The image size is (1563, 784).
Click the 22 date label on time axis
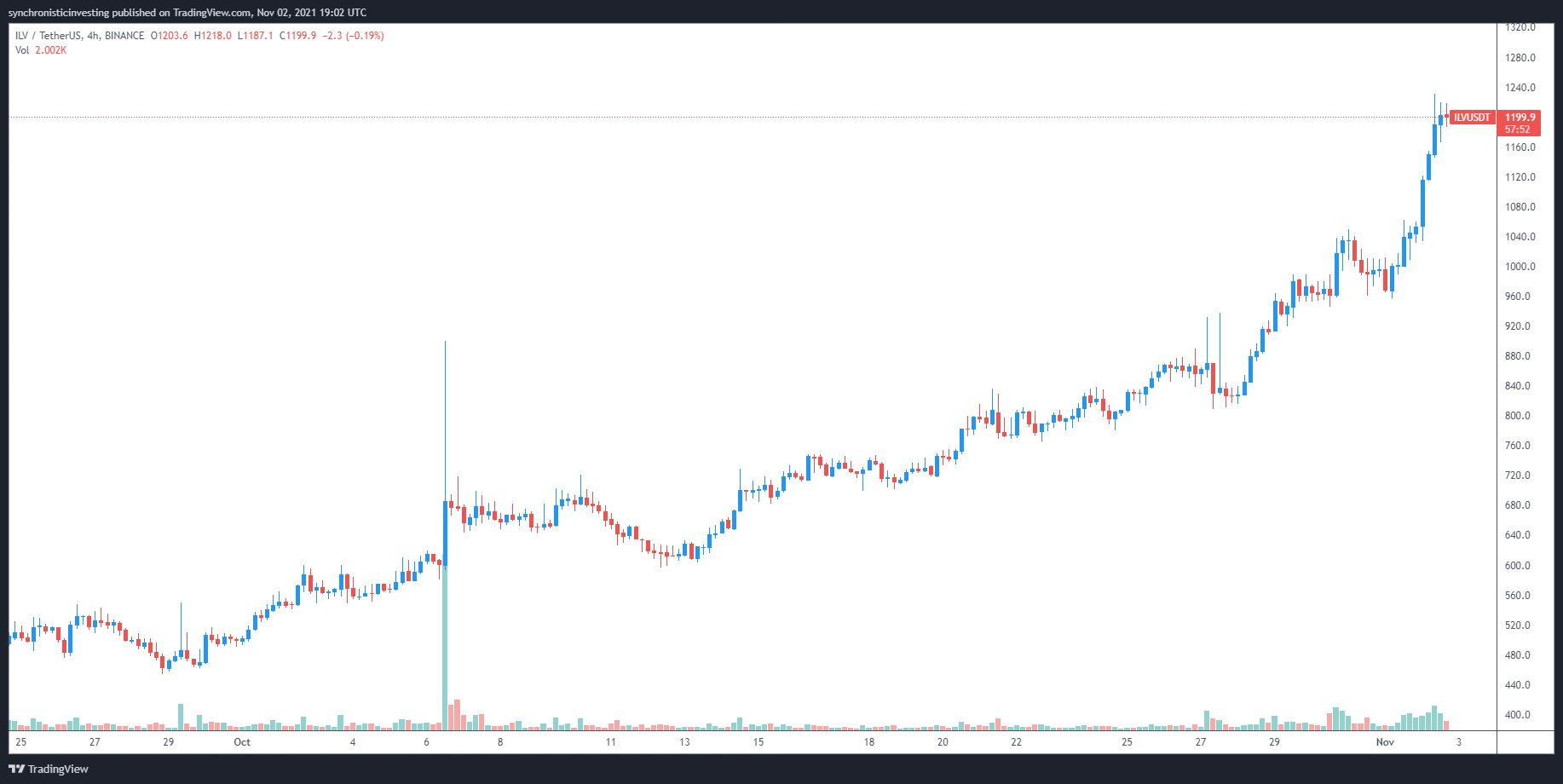pos(1016,742)
